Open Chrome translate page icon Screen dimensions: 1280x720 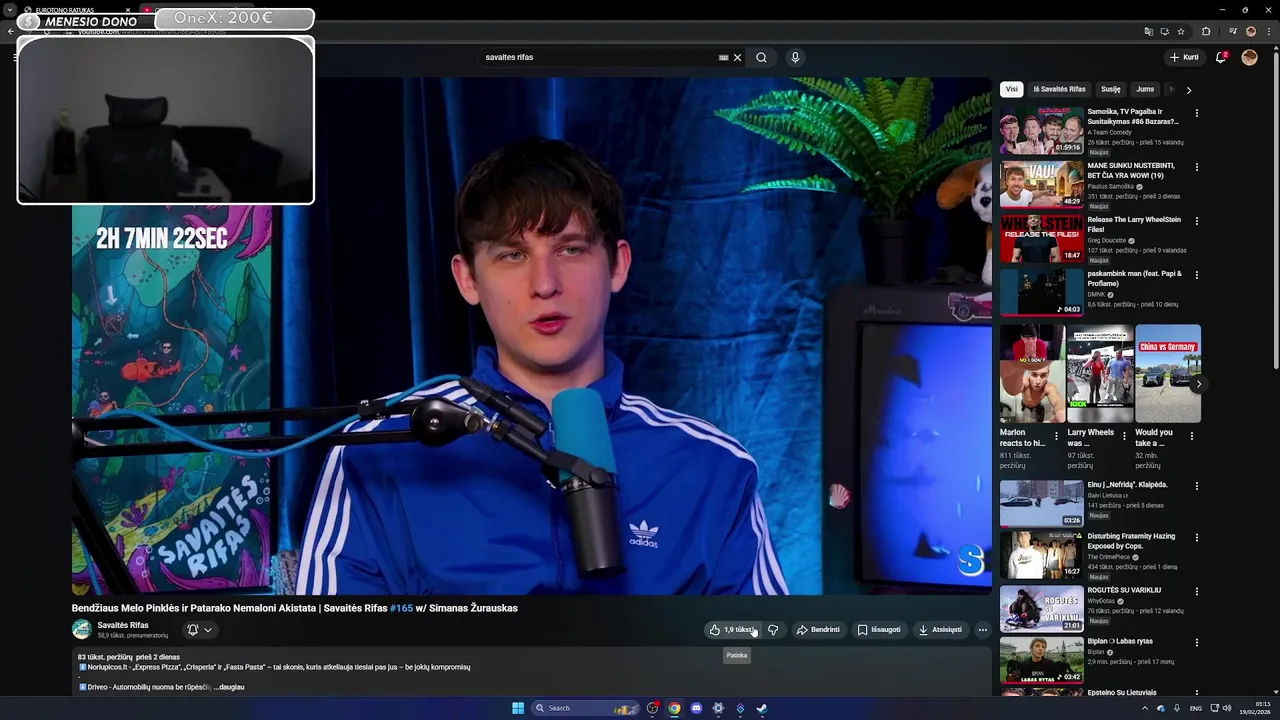click(1149, 31)
